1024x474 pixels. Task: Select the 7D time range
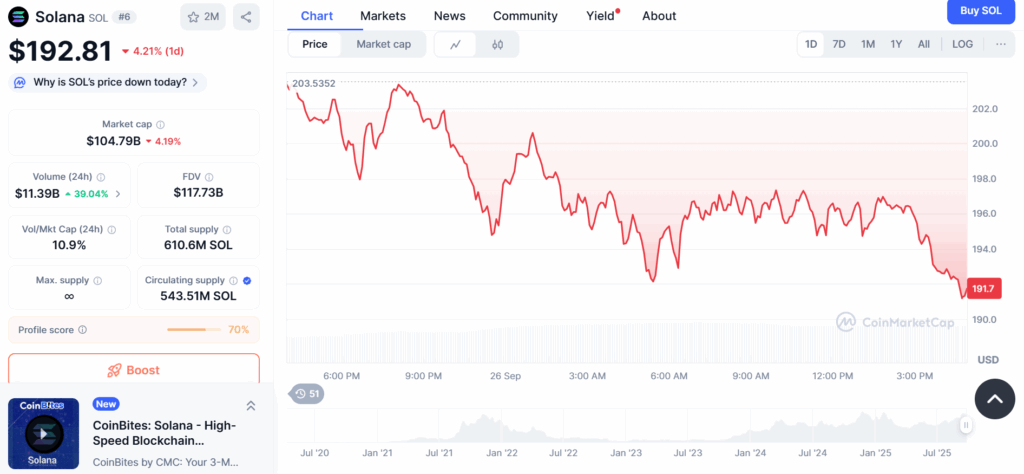point(839,44)
